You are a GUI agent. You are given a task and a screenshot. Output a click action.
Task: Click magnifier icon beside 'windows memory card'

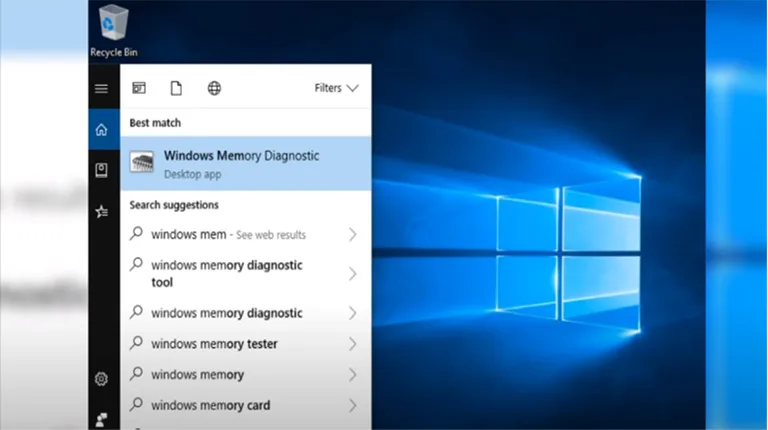[x=136, y=405]
